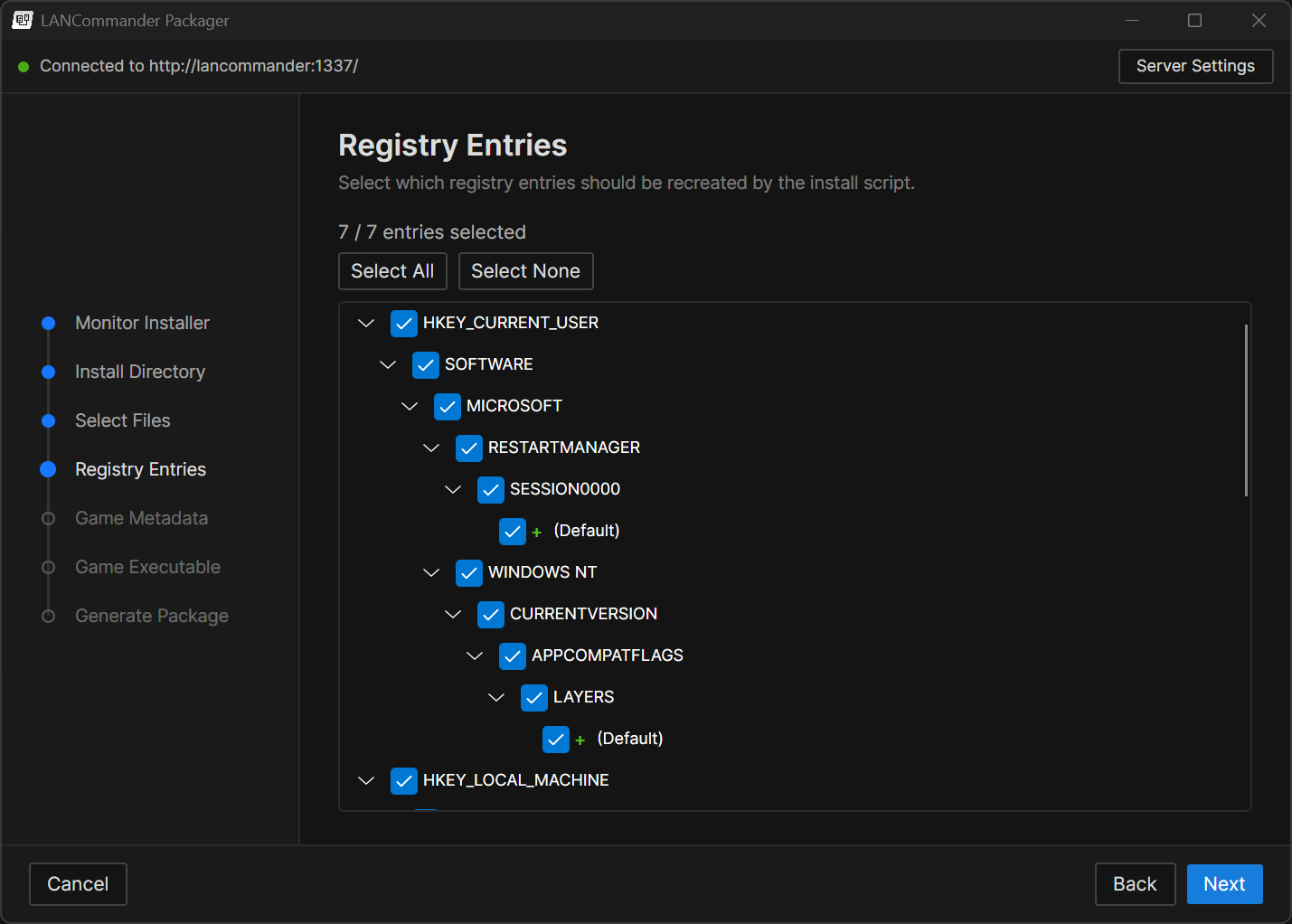
Task: Select the WINDOWS NT label
Action: click(542, 573)
